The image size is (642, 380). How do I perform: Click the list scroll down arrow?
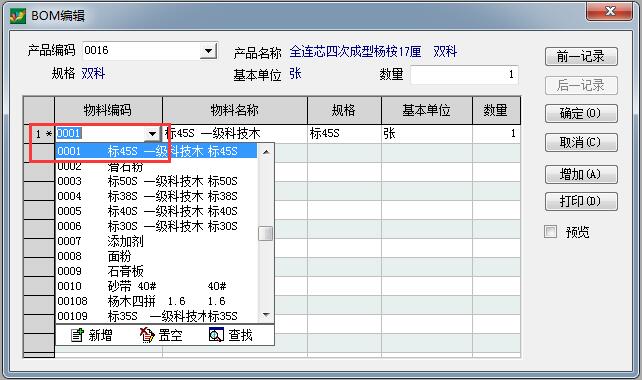(266, 315)
